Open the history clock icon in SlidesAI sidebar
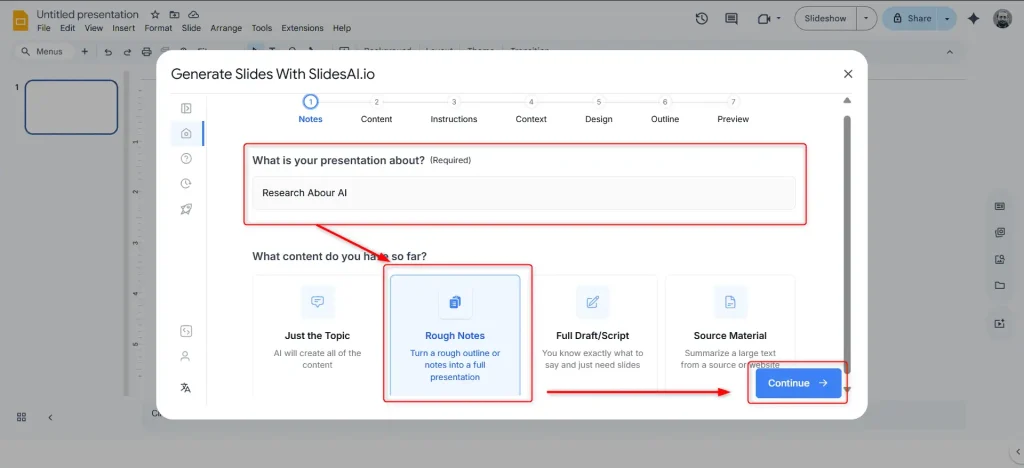Viewport: 1024px width, 468px height. pos(185,183)
